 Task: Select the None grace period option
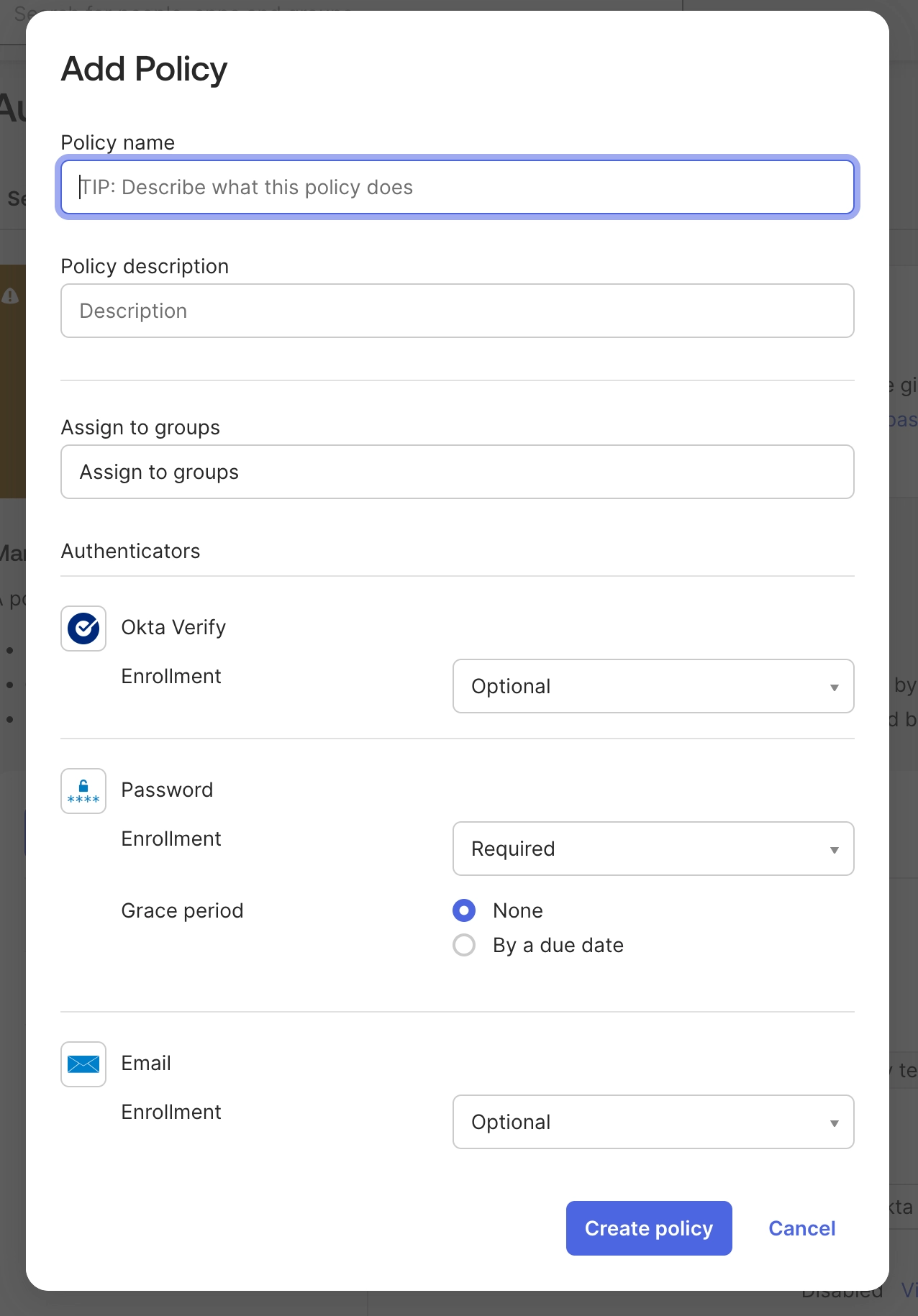pyautogui.click(x=464, y=910)
